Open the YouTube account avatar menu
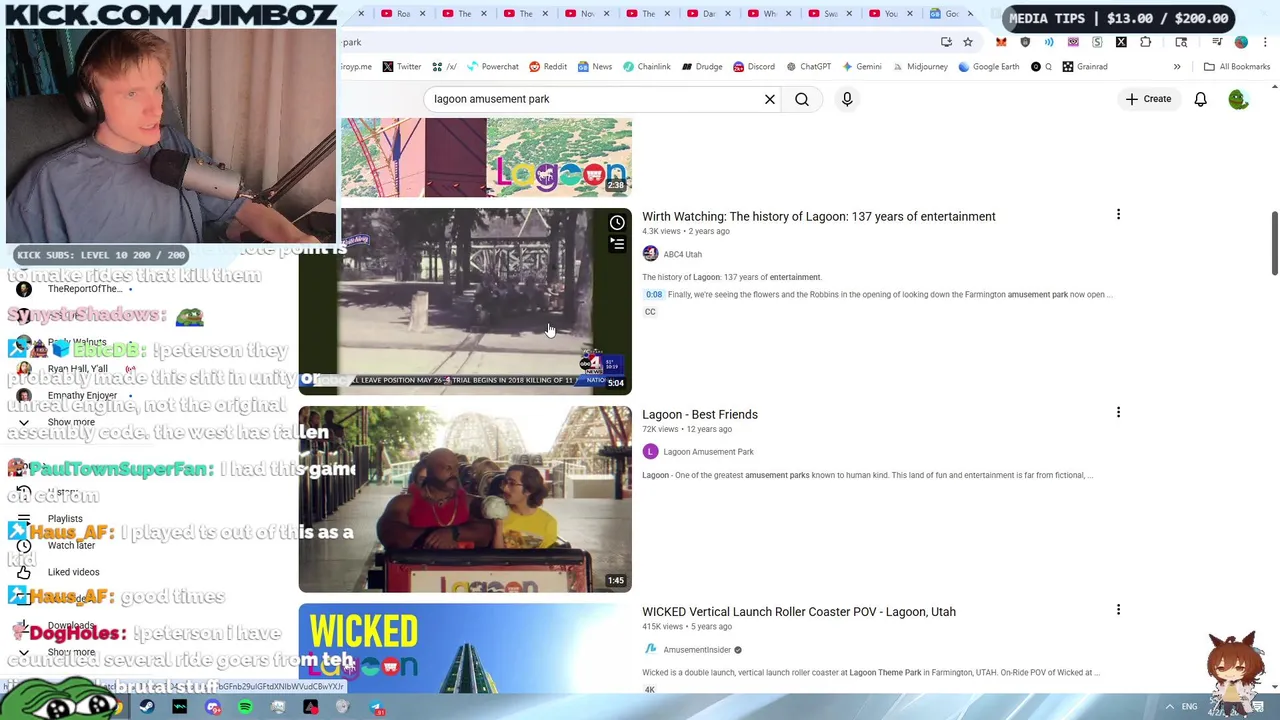The image size is (1280, 720). pos(1239,99)
